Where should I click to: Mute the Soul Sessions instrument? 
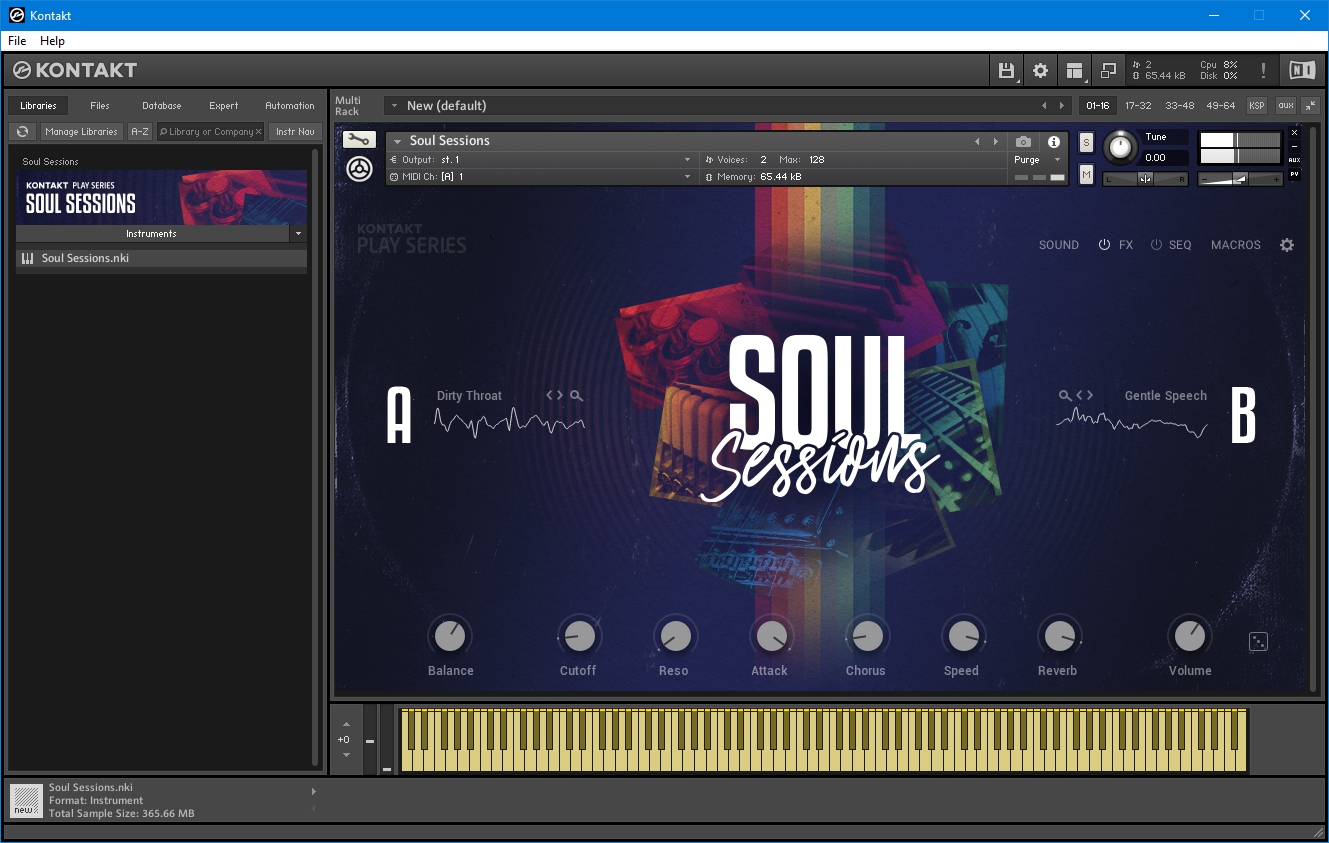pyautogui.click(x=1087, y=175)
